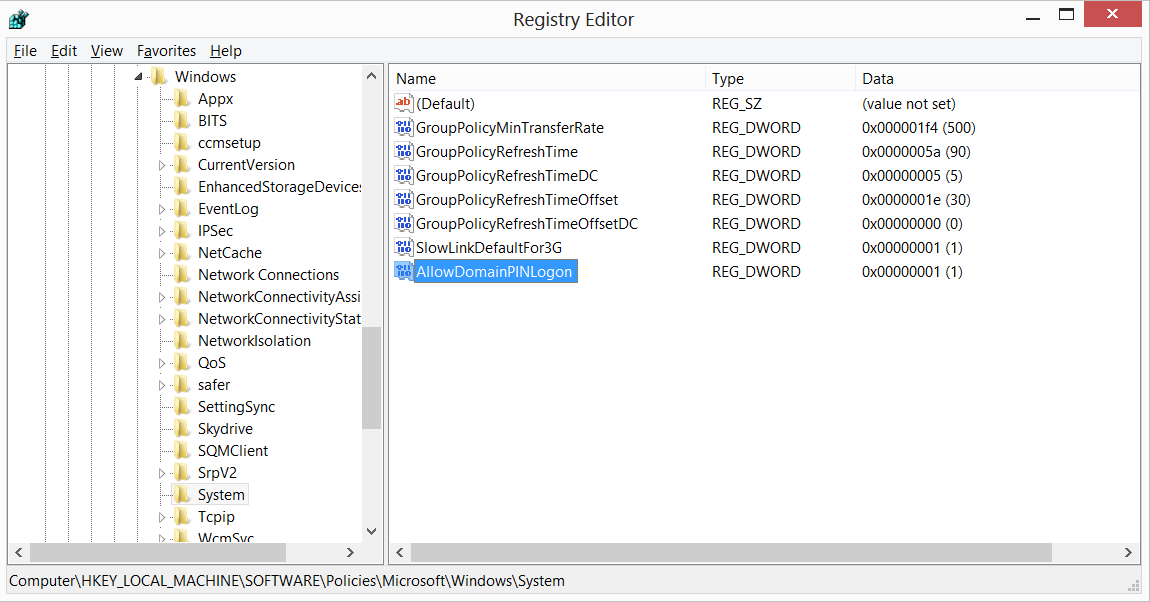Click the Registry Editor app icon in title bar
The image size is (1150, 602).
[x=19, y=19]
